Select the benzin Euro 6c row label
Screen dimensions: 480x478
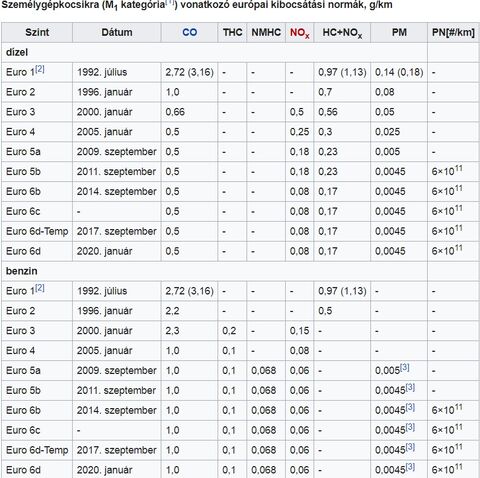[x=23, y=430]
